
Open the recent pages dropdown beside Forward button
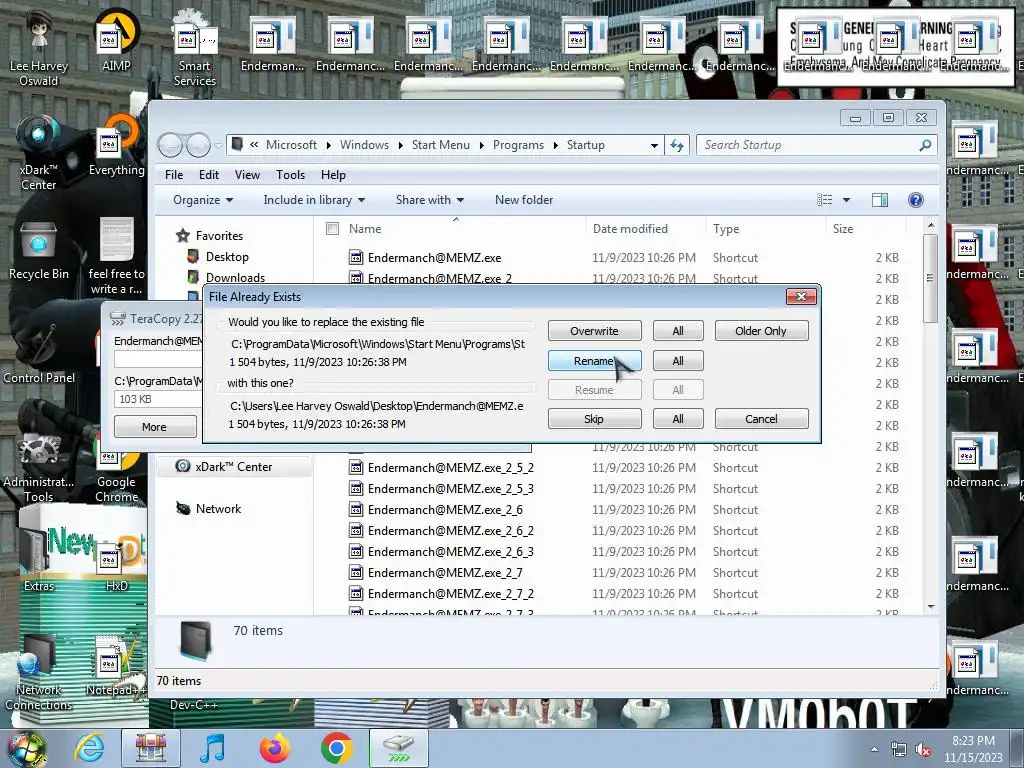(218, 145)
